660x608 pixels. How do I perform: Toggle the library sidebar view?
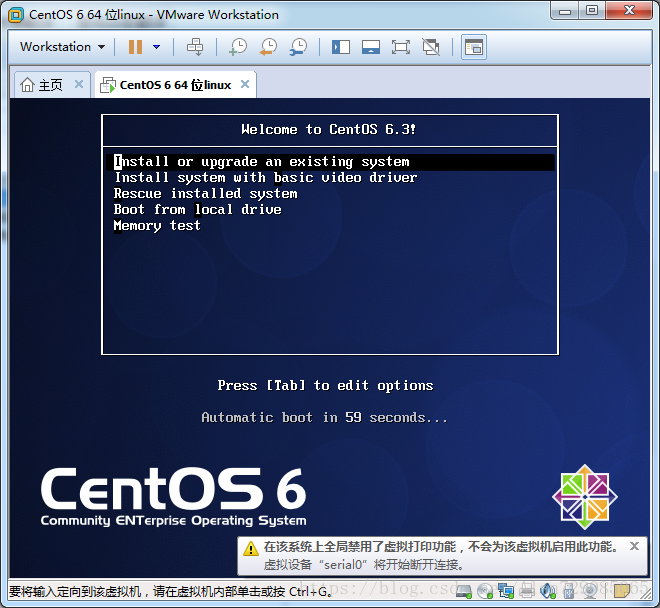click(341, 47)
